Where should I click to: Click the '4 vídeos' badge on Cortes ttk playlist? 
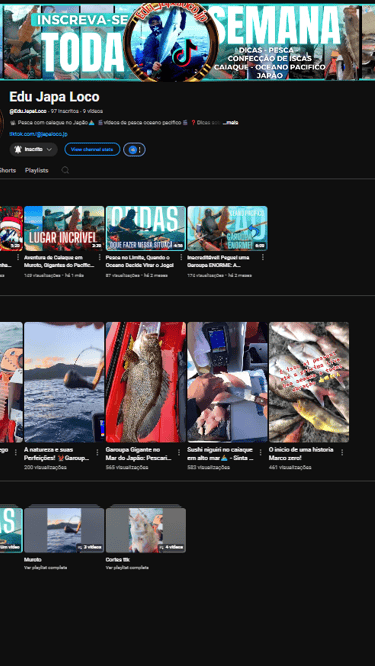171,547
